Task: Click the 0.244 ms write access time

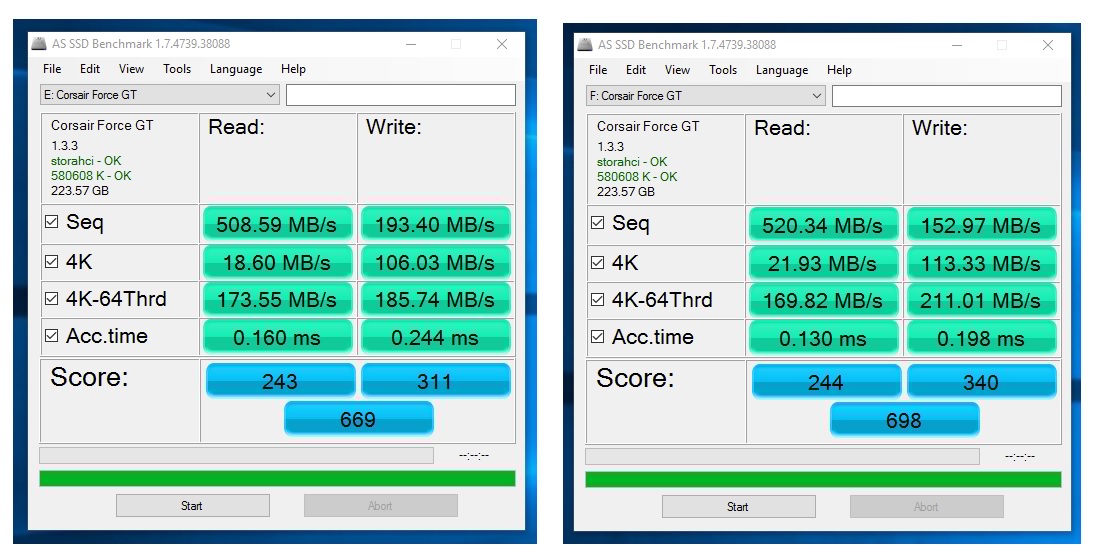Action: 436,337
